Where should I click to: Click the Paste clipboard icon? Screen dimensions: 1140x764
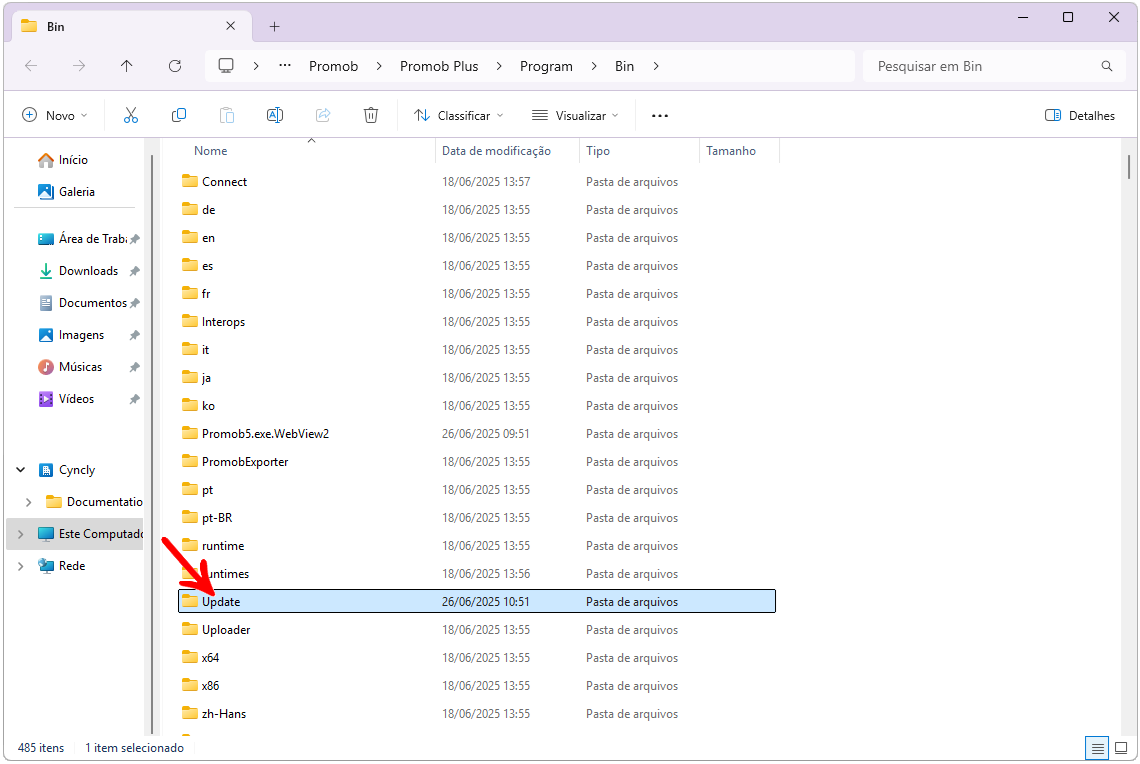pos(227,116)
